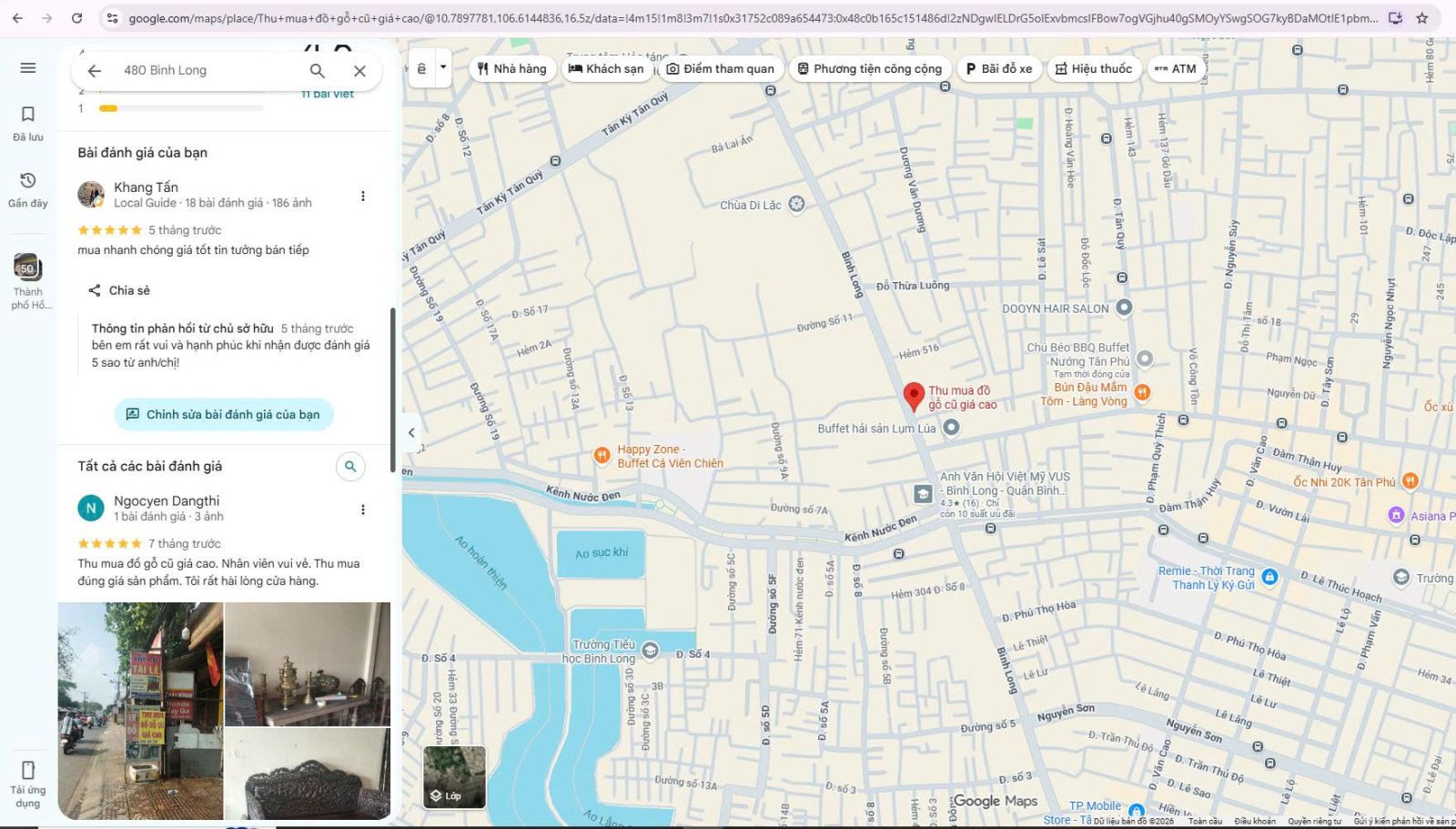Select Ốc Nhi 20K Tân Phú marker
This screenshot has width=1456, height=829.
point(1410,480)
